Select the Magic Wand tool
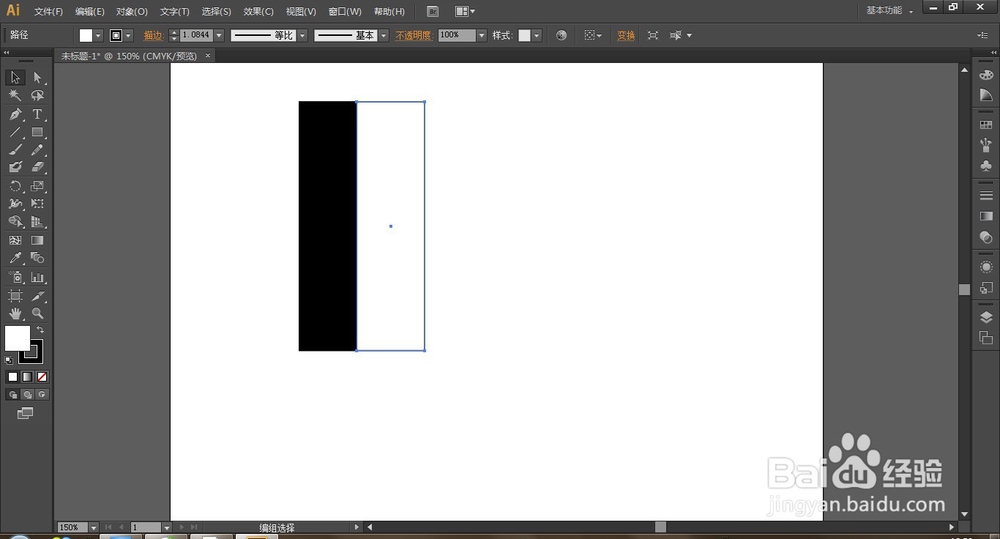 tap(15, 96)
